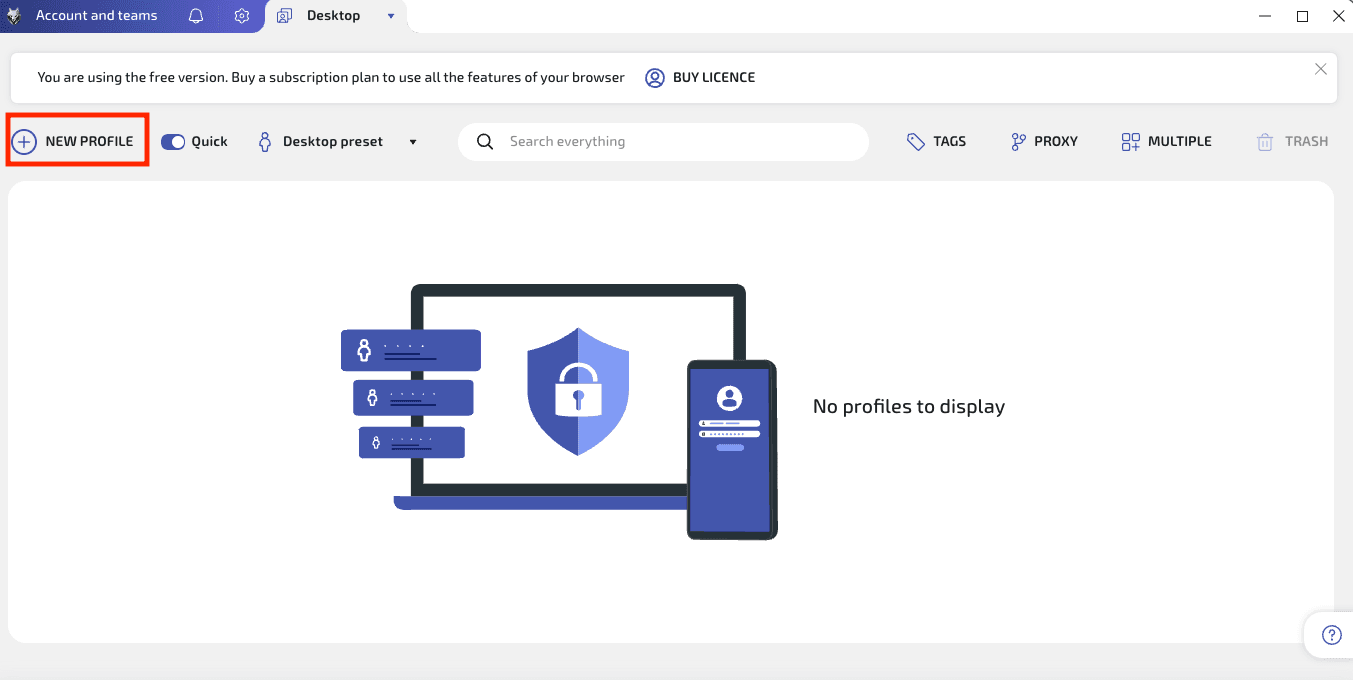Open the settings gear icon
This screenshot has width=1353, height=680.
point(241,15)
